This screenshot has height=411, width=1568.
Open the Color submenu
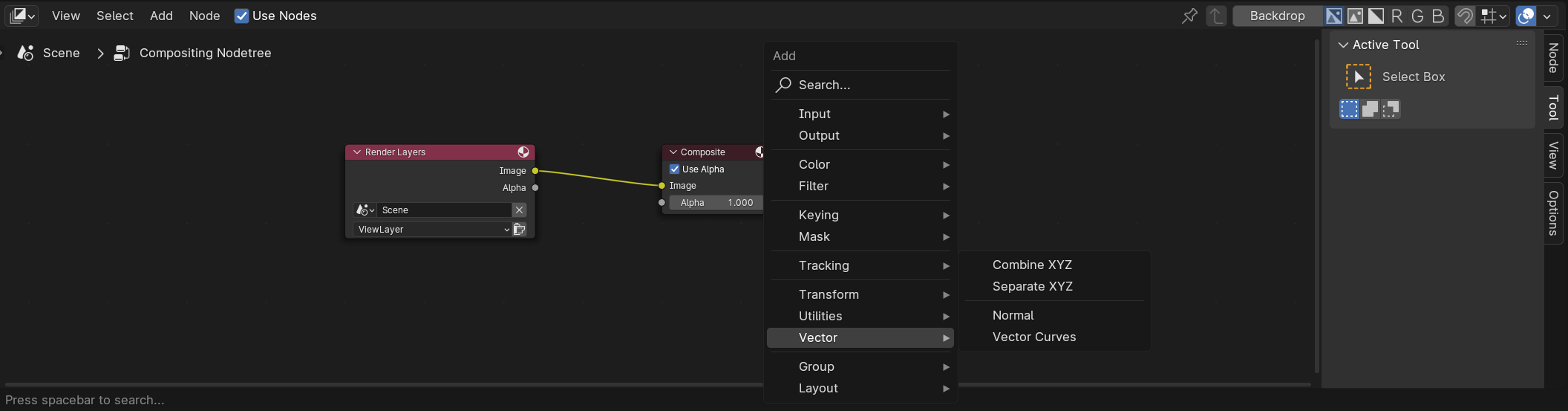[x=861, y=164]
